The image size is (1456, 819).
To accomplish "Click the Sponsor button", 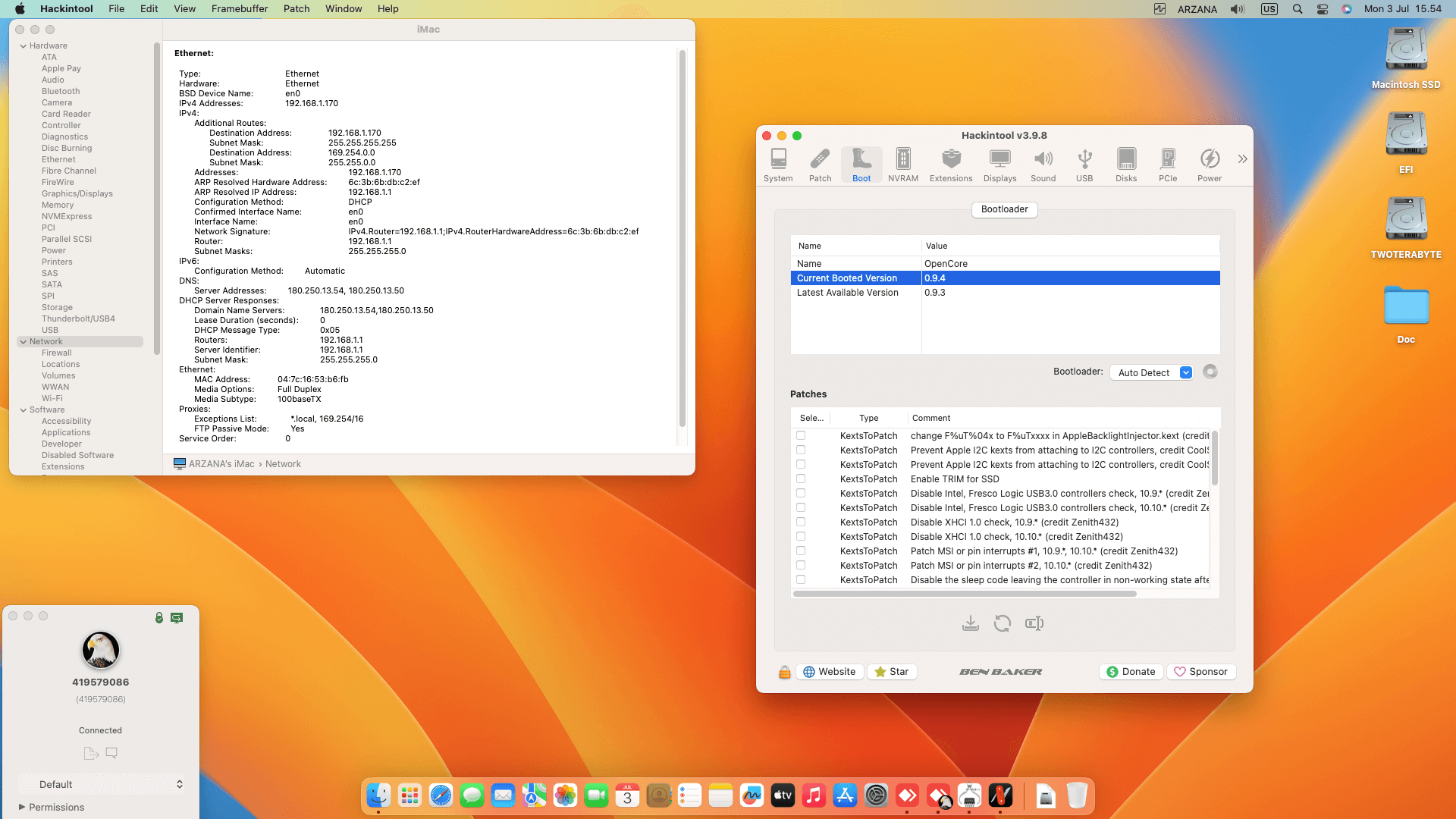I will [1201, 672].
